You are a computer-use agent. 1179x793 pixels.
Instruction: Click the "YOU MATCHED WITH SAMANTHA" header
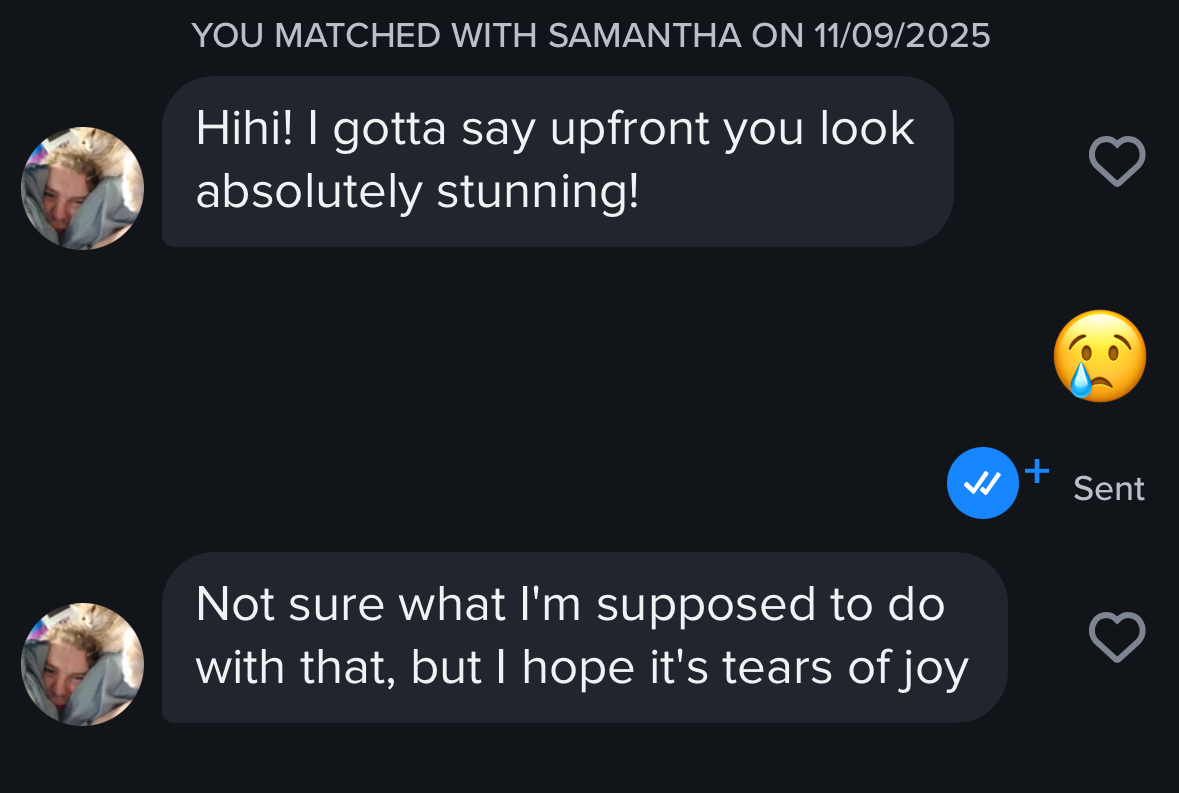(590, 35)
